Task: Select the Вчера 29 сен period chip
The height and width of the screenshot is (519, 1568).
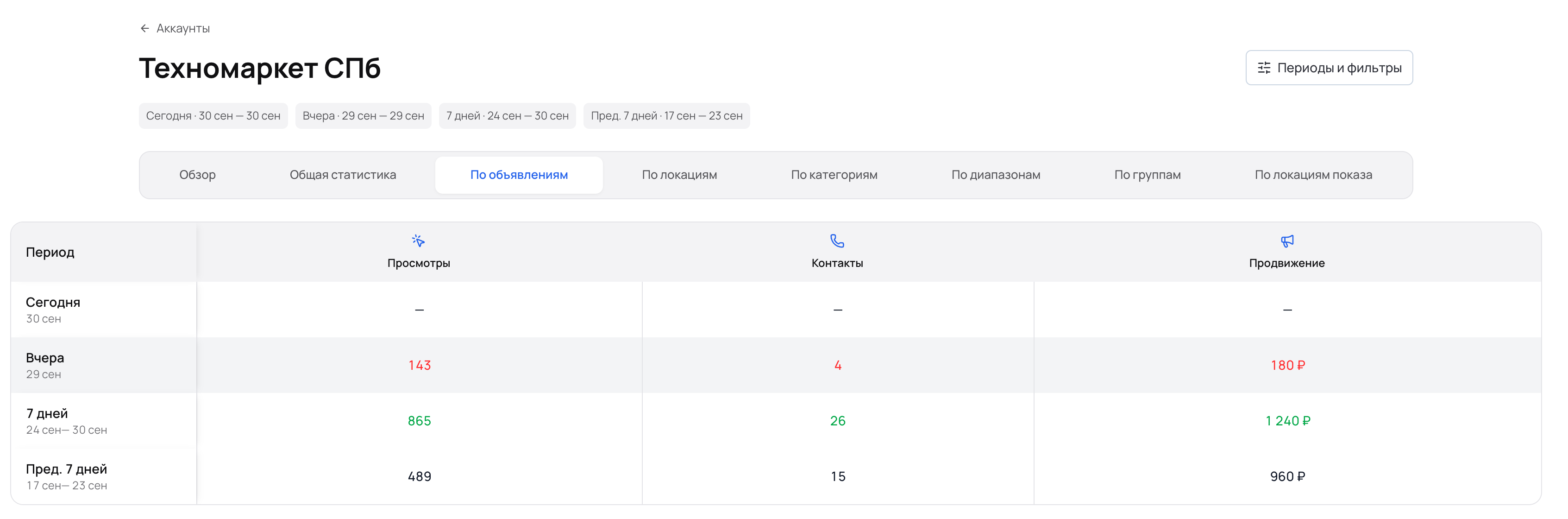Action: click(x=364, y=116)
